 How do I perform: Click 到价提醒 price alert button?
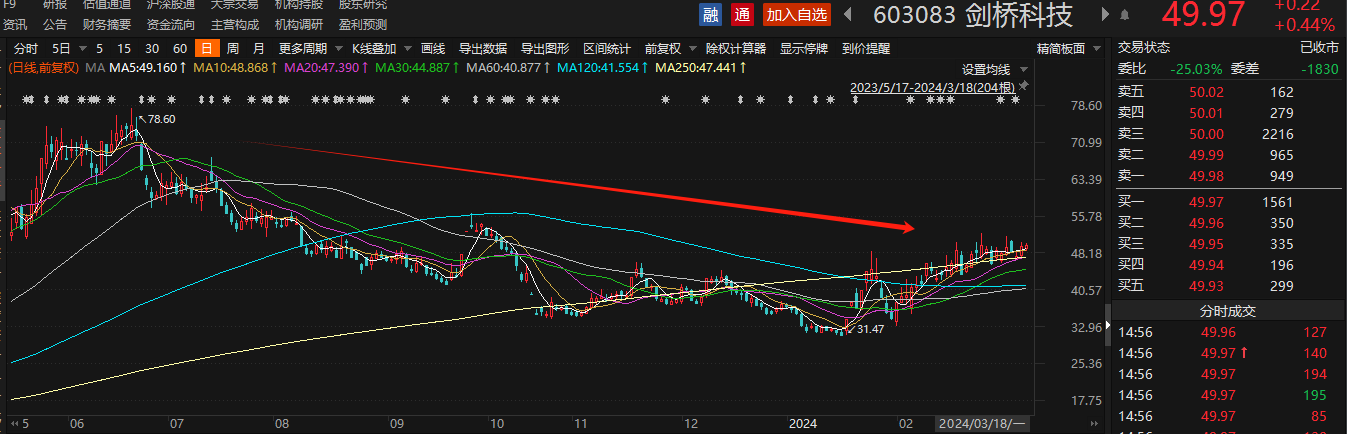point(866,49)
